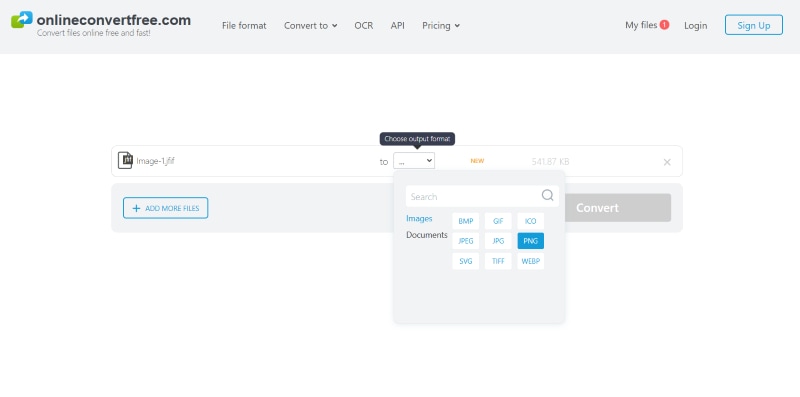Click the search magnifier icon in format popup

(547, 195)
